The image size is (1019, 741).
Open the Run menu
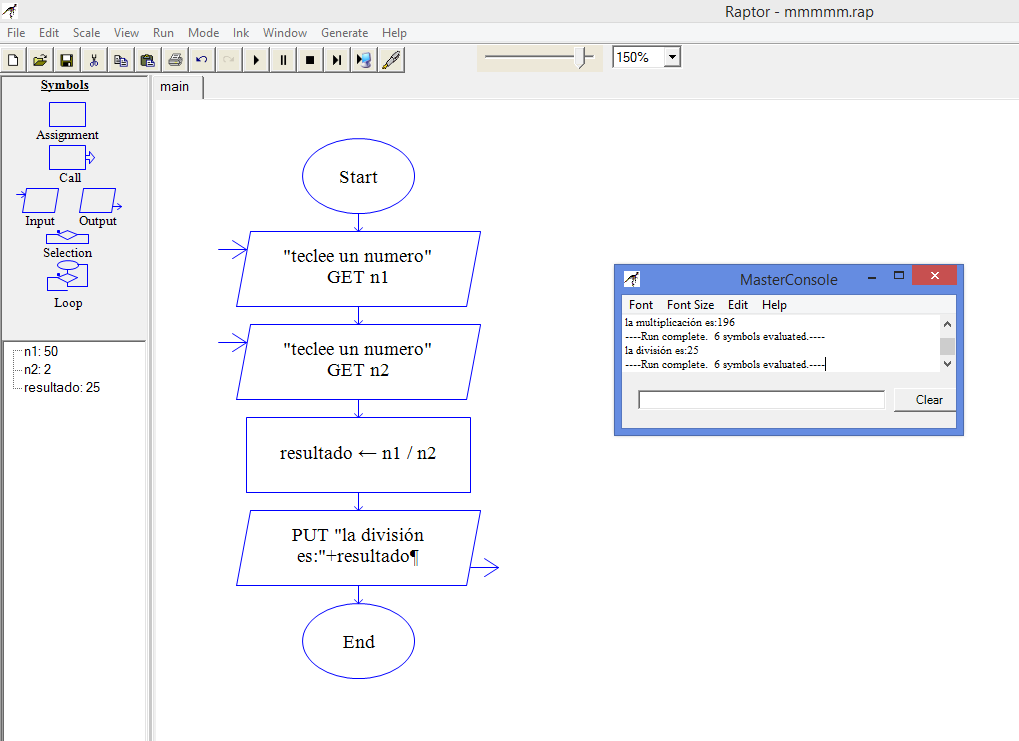click(x=163, y=32)
